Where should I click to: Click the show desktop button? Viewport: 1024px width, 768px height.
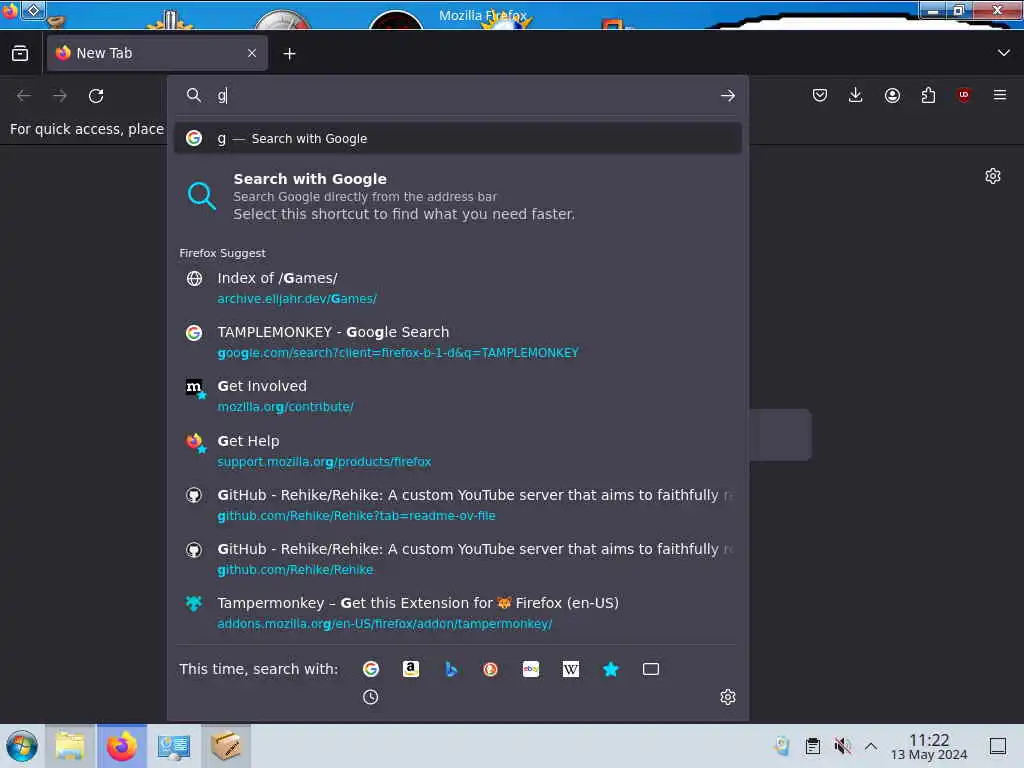998,746
